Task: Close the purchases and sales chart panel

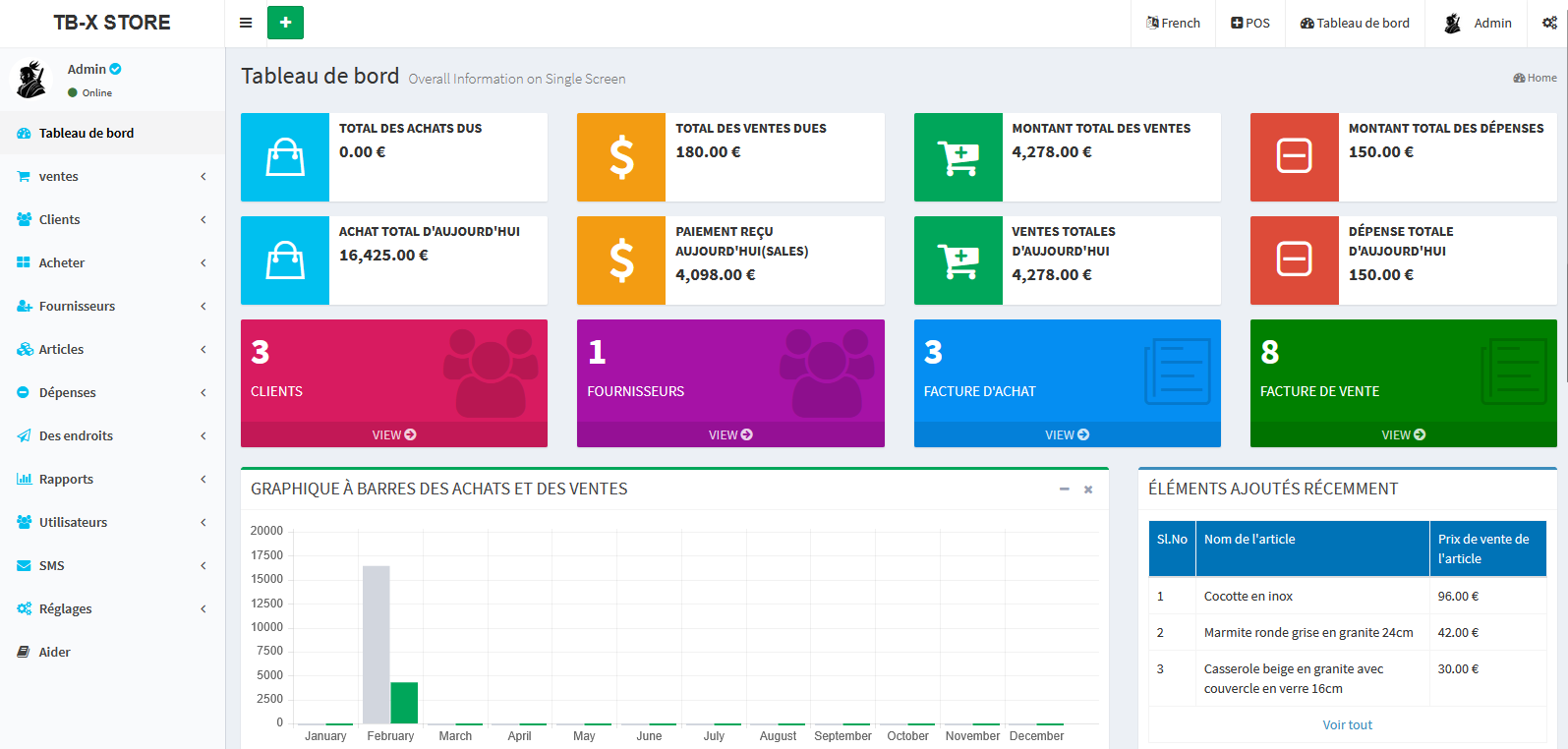Action: click(1088, 489)
